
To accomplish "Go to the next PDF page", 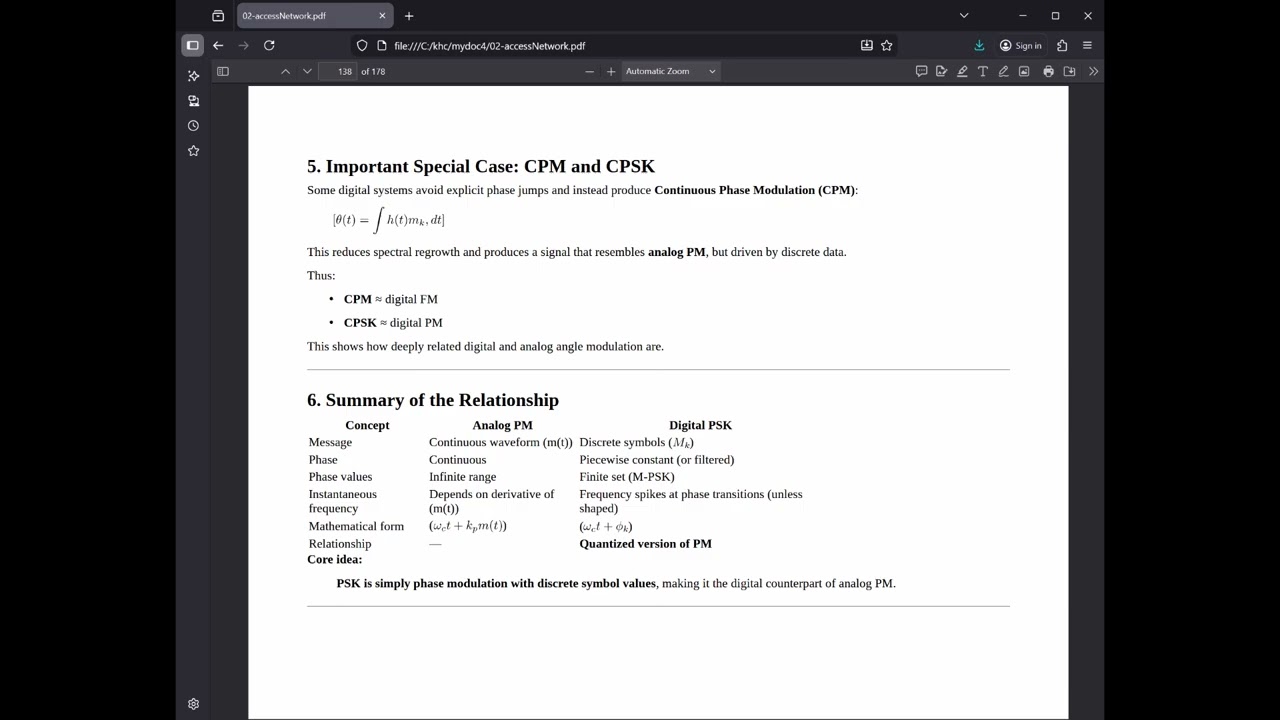I will pos(307,71).
